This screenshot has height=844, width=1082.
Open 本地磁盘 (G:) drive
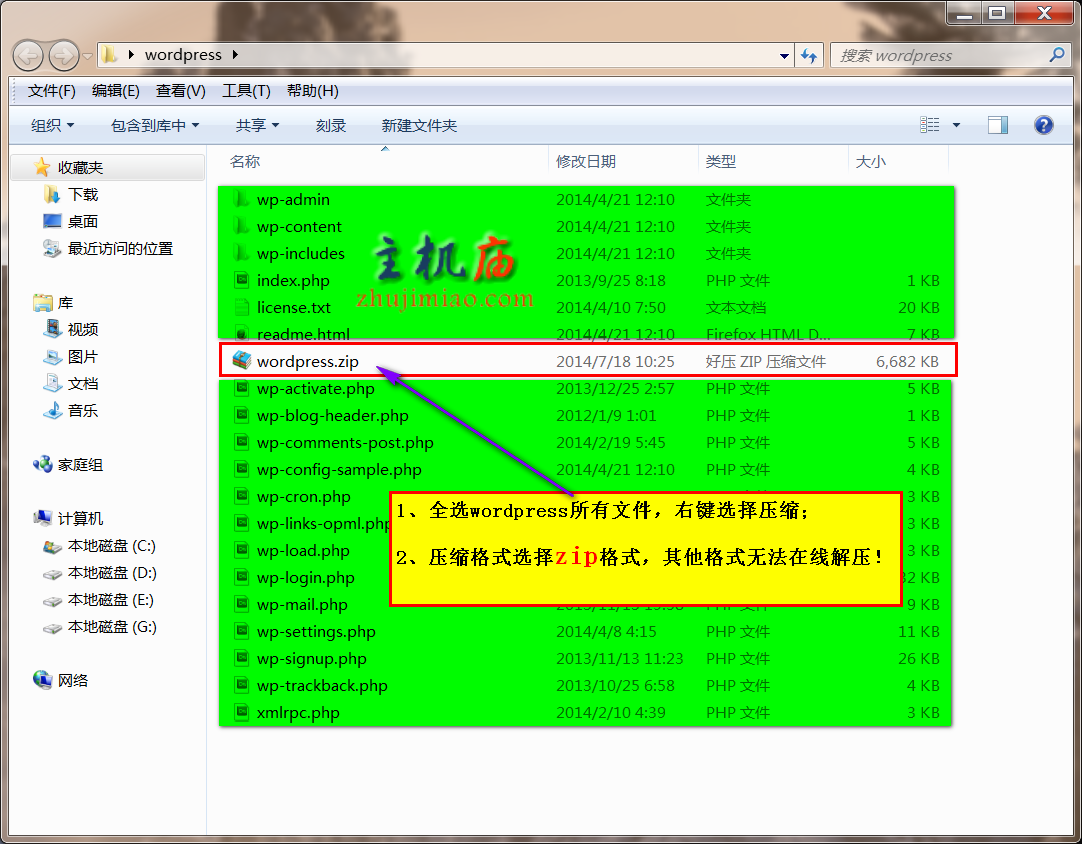(x=112, y=627)
